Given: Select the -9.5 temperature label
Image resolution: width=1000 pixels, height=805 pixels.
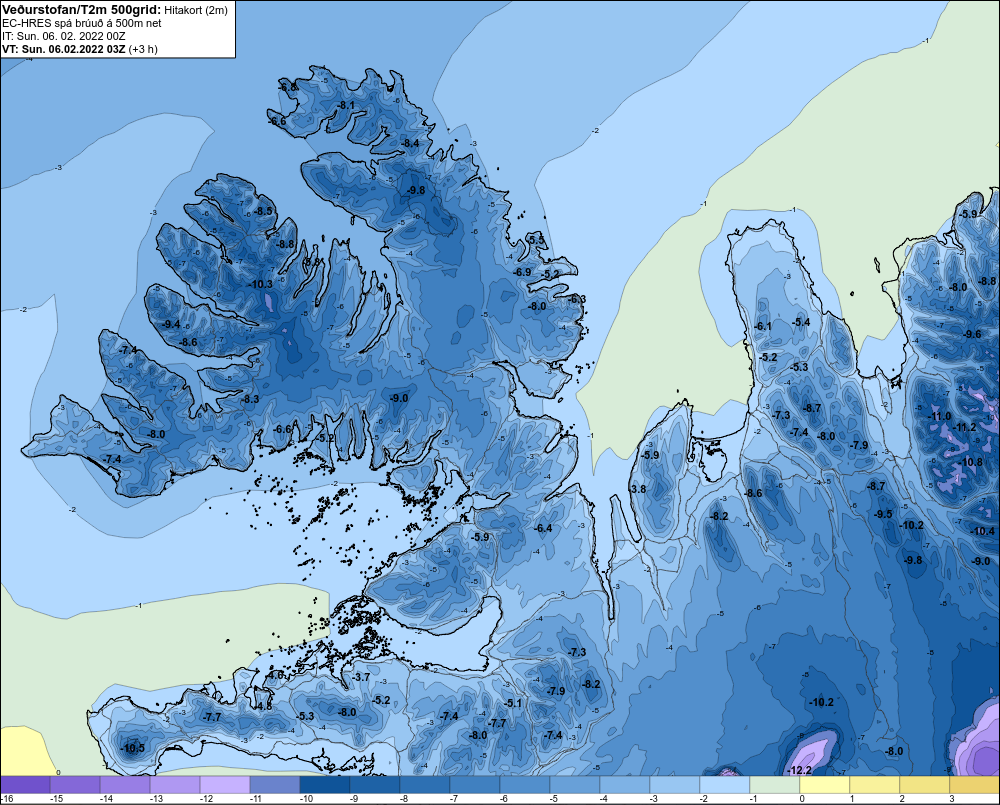Looking at the screenshot, I should point(883,513).
